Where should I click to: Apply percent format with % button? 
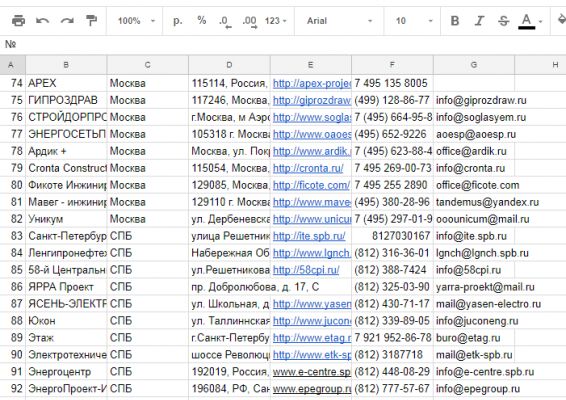pyautogui.click(x=202, y=20)
